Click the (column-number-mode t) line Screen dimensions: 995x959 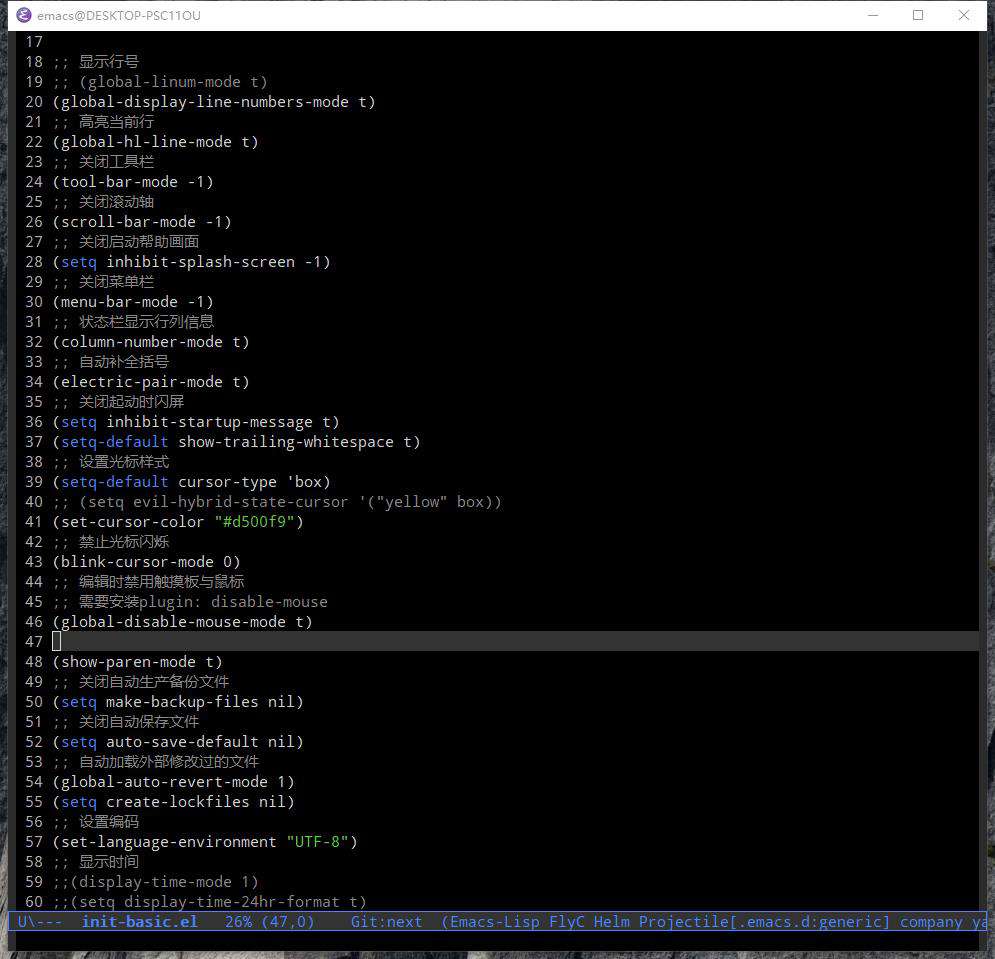[x=151, y=342]
